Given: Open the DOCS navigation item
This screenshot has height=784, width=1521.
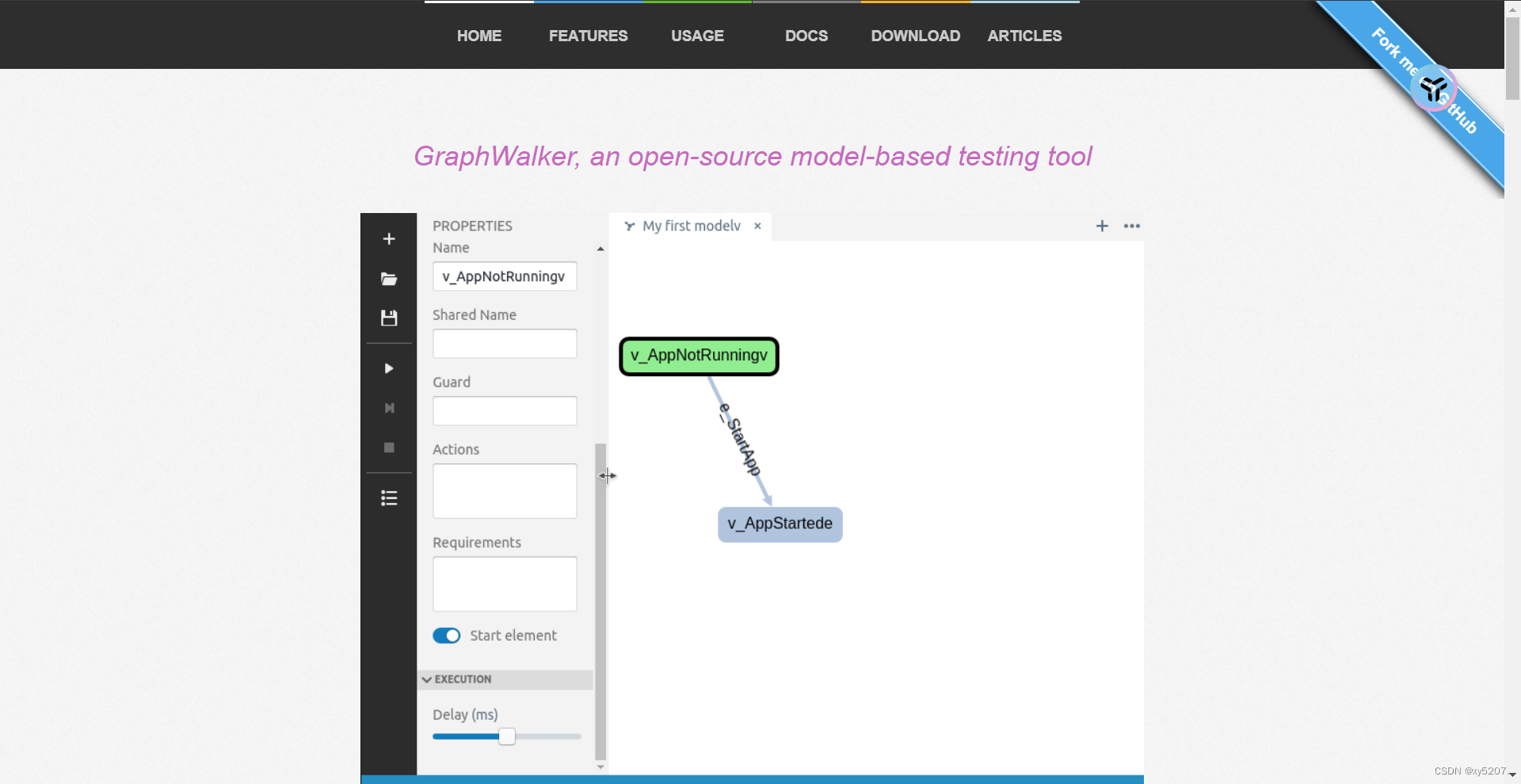Looking at the screenshot, I should click(x=806, y=36).
